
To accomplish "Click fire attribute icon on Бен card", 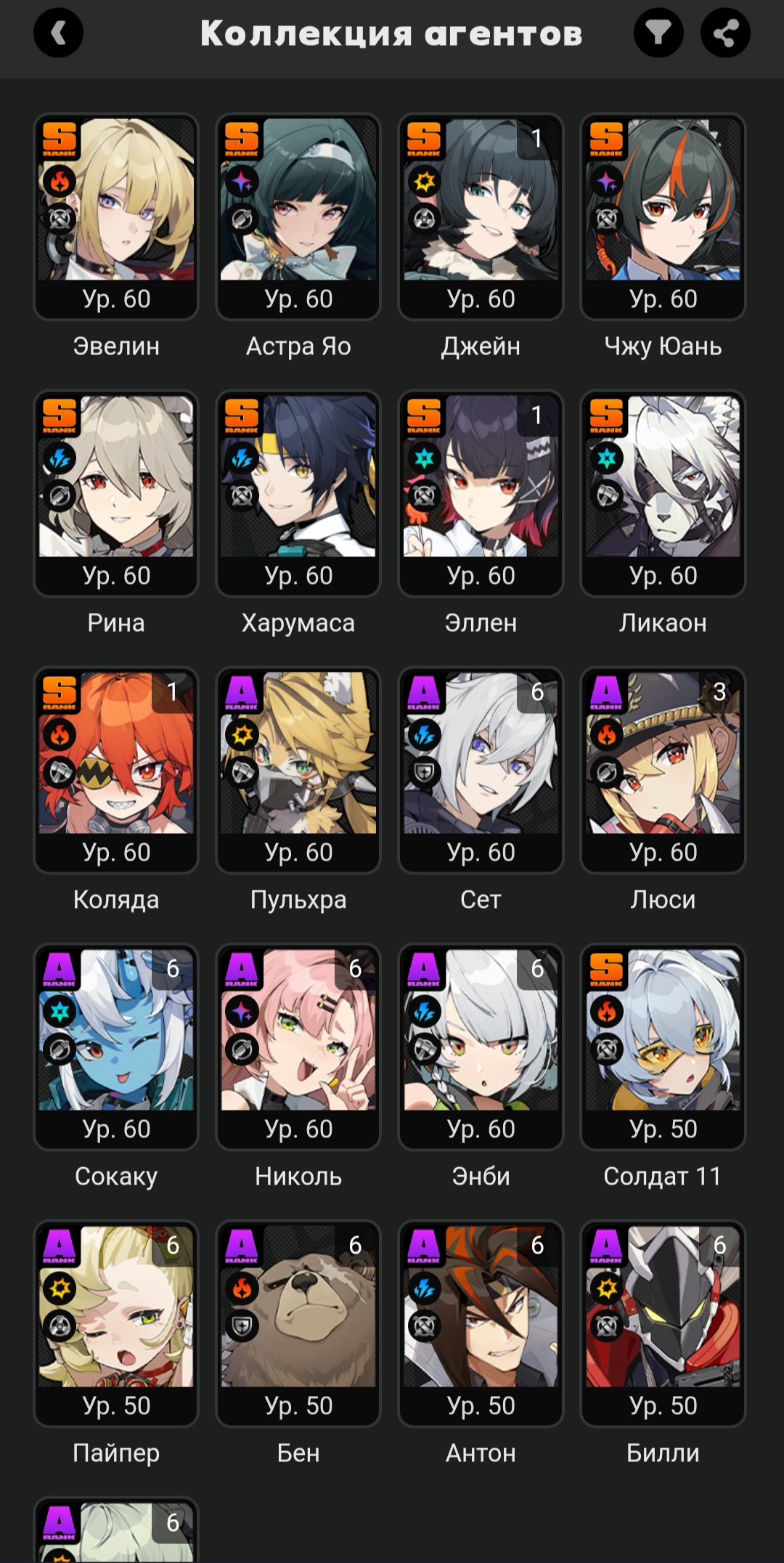I will tap(242, 1288).
